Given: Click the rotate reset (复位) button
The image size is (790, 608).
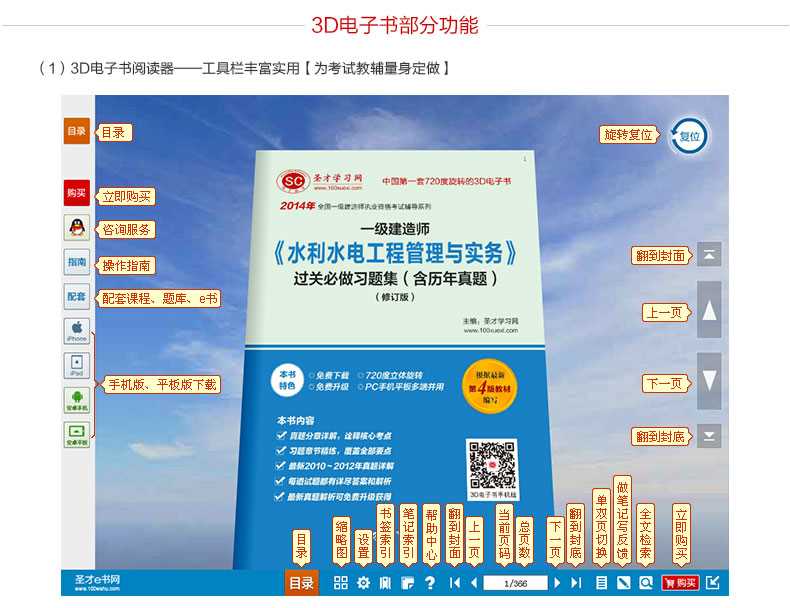Looking at the screenshot, I should point(689,135).
